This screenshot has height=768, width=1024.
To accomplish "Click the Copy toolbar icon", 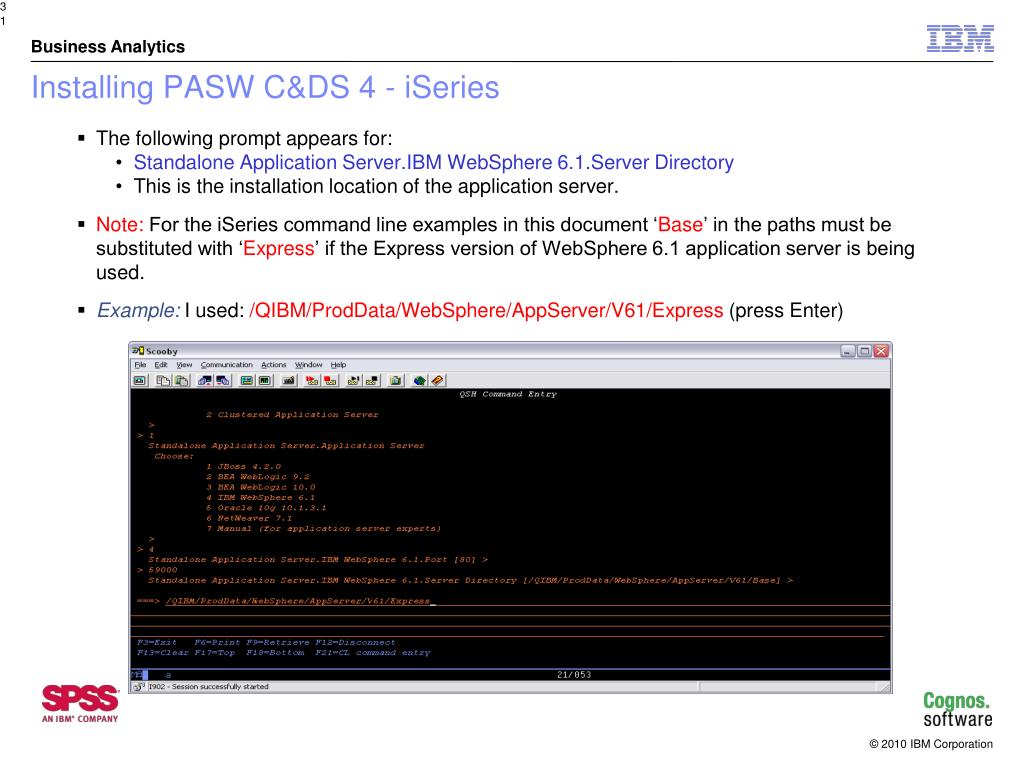I will click(x=163, y=380).
